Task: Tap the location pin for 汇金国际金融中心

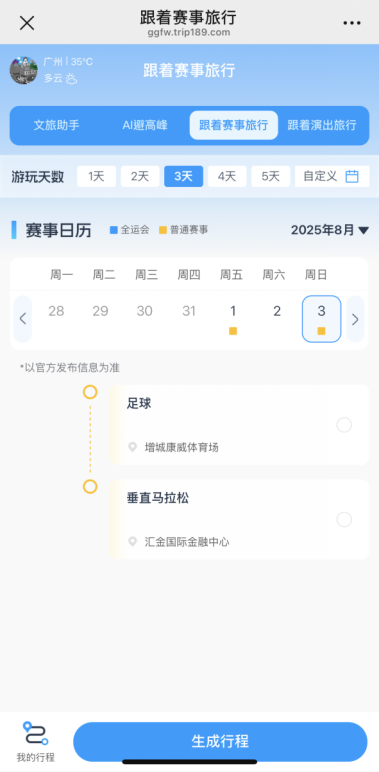Action: coord(132,542)
